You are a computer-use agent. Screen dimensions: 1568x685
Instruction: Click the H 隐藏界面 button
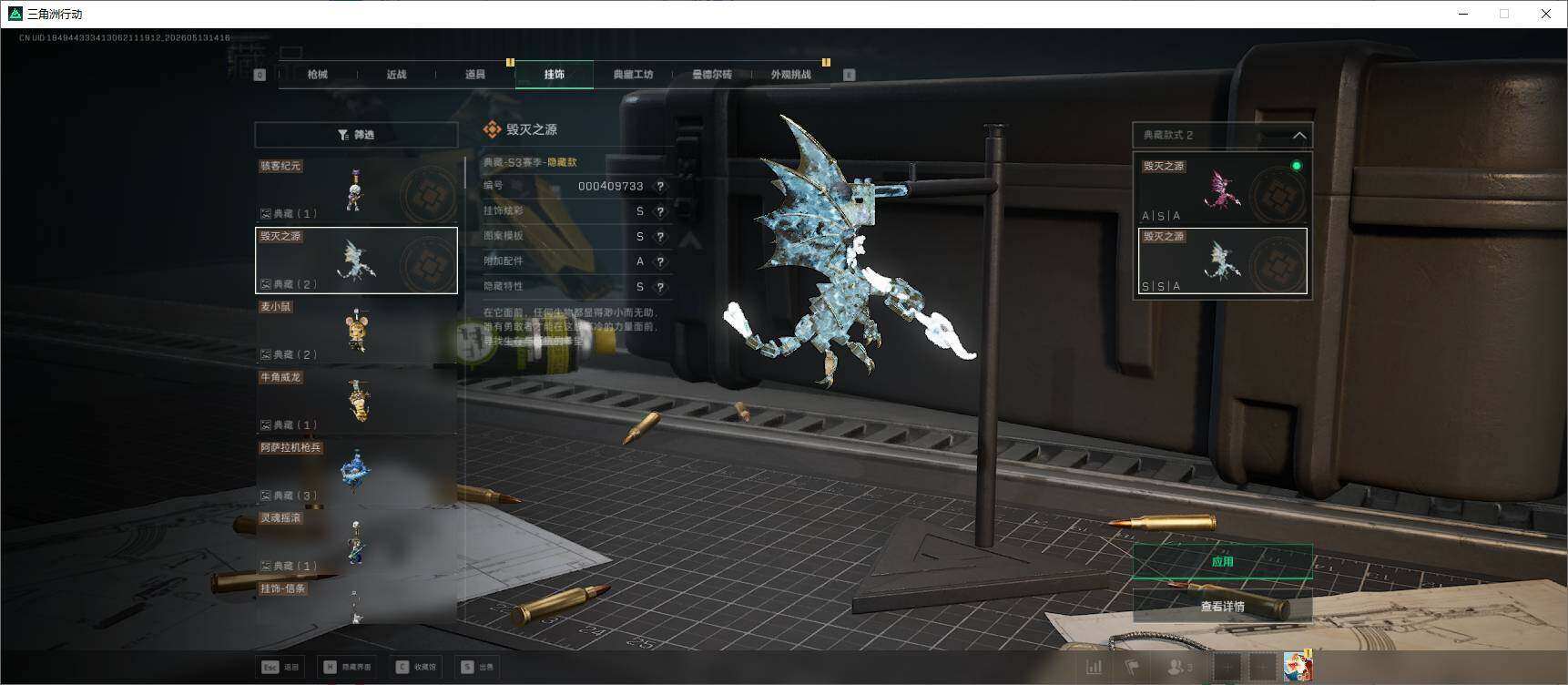347,667
